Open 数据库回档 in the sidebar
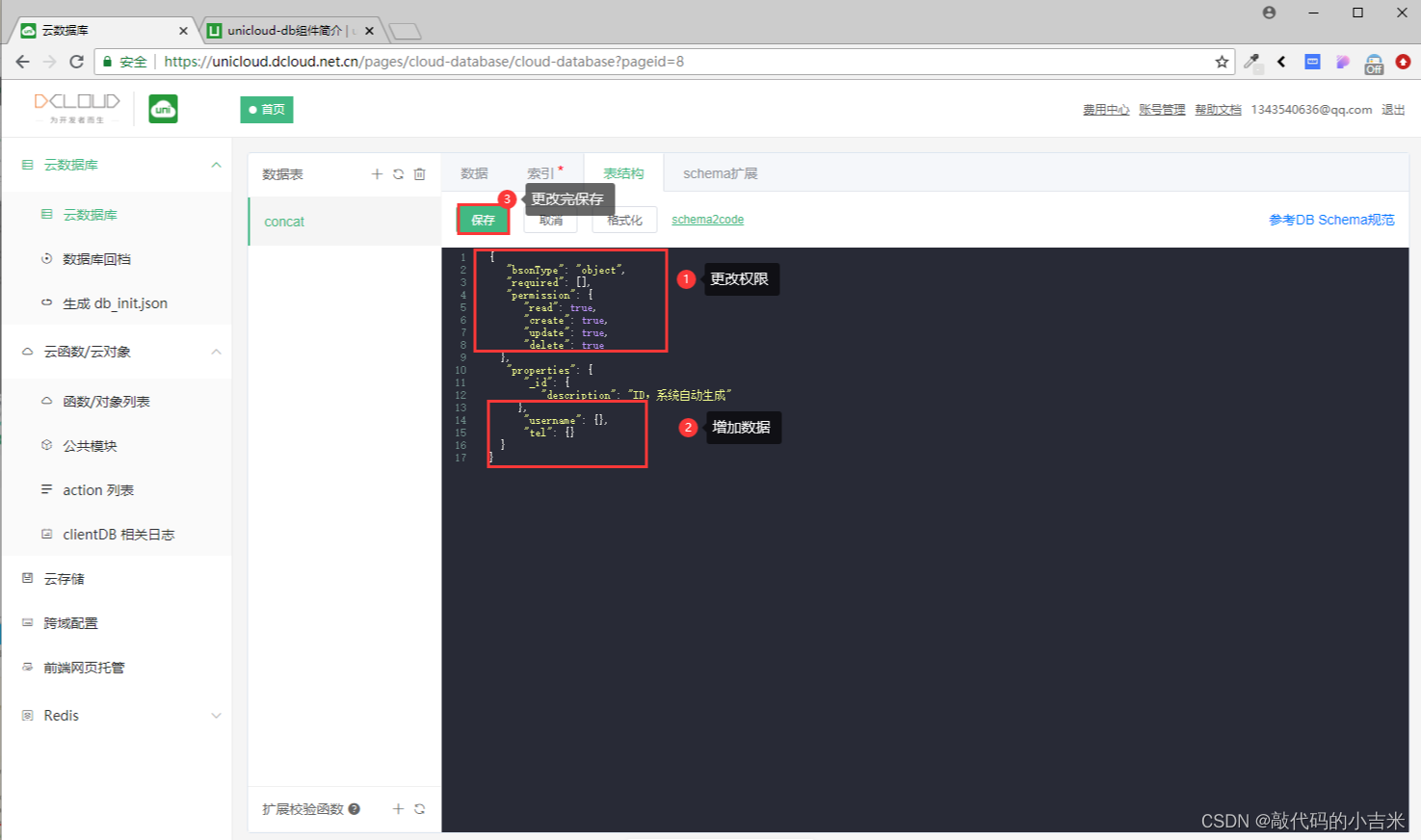This screenshot has width=1421, height=840. click(116, 259)
